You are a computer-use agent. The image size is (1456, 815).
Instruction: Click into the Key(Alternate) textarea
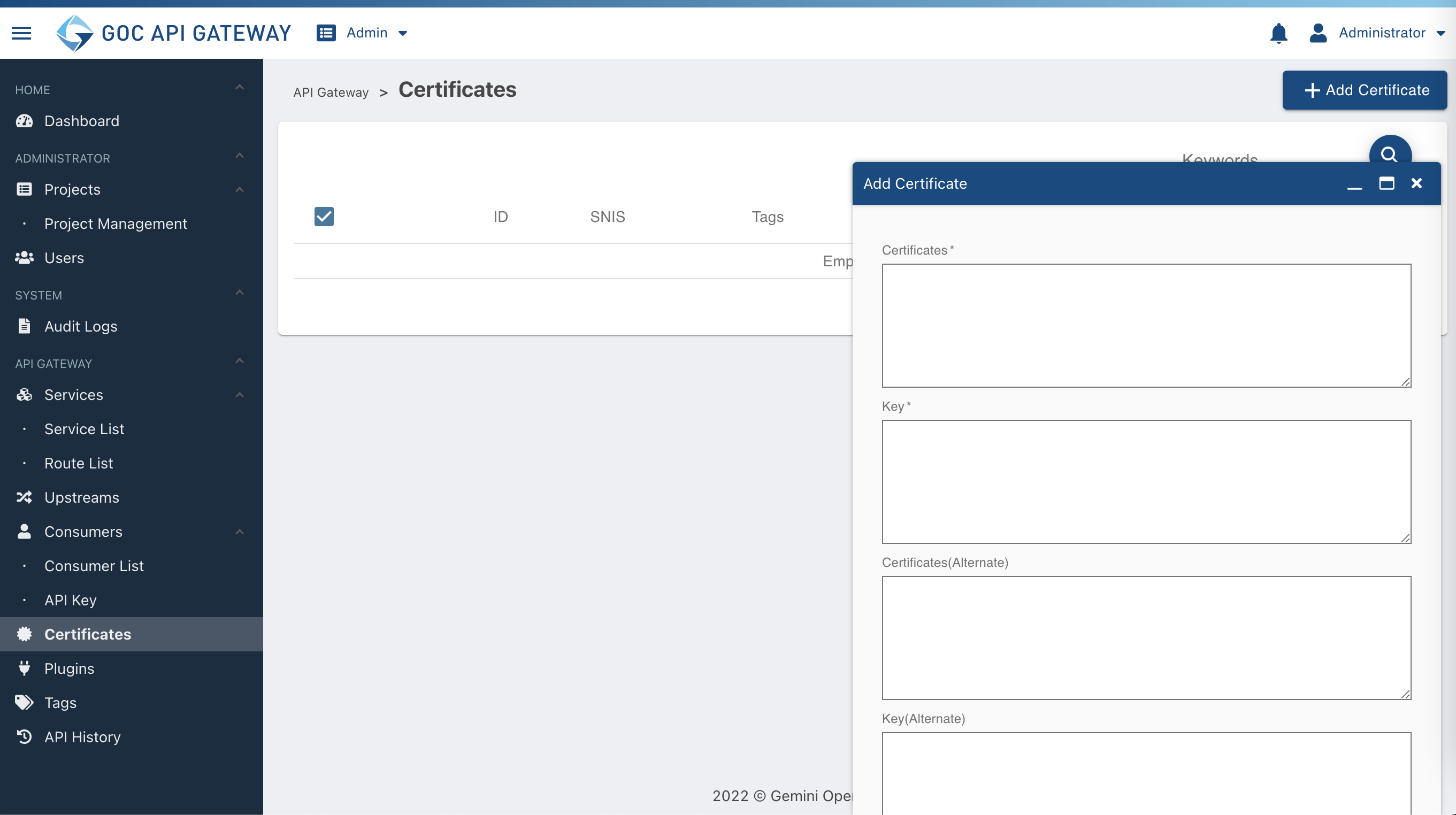1146,773
